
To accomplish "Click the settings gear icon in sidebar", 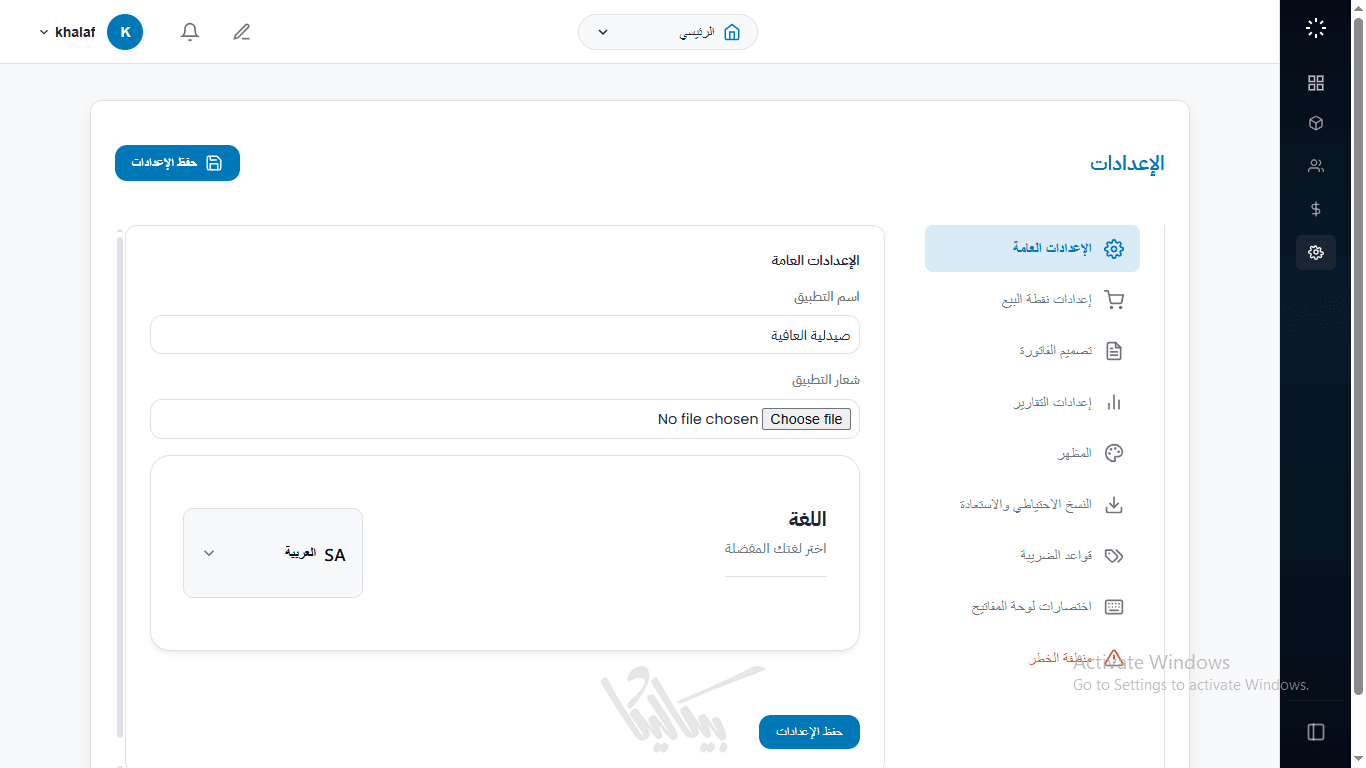I will [x=1315, y=252].
